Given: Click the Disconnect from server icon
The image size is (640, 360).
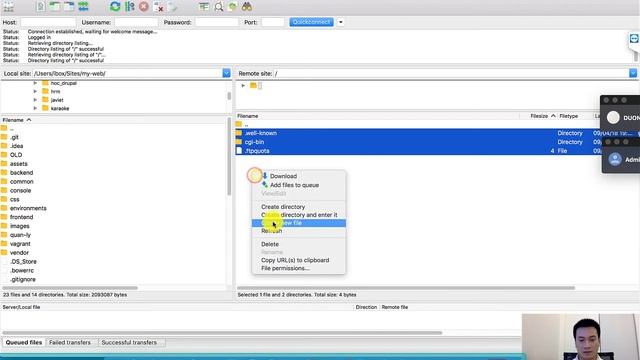Looking at the screenshot, I should click(x=158, y=7).
